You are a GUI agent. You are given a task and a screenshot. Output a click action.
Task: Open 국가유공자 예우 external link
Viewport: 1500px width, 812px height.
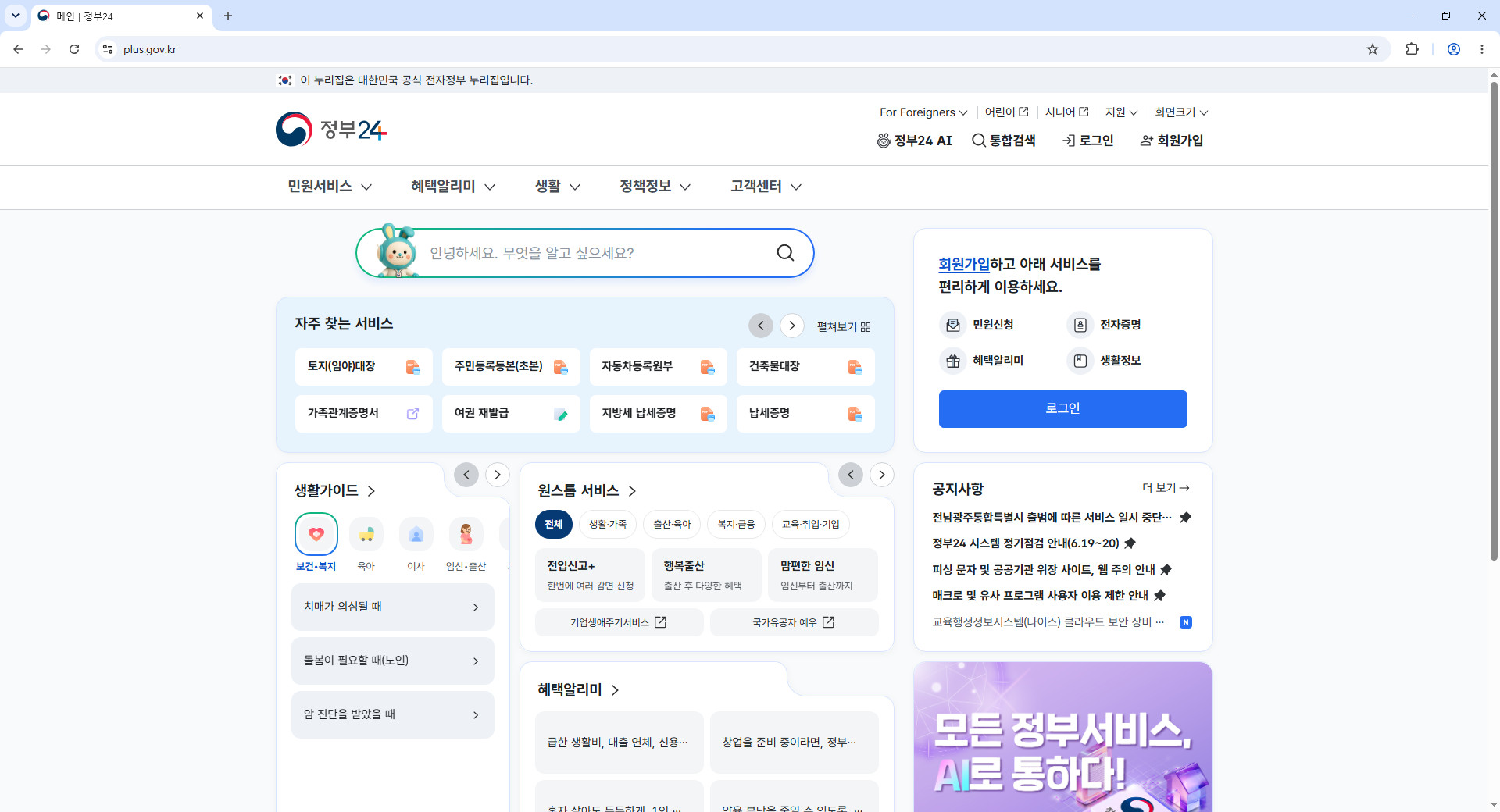pos(794,623)
